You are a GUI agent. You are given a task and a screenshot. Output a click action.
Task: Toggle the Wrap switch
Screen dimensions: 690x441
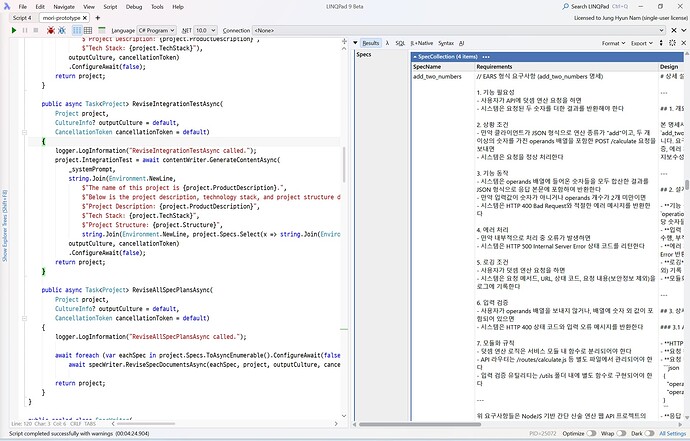[621, 434]
